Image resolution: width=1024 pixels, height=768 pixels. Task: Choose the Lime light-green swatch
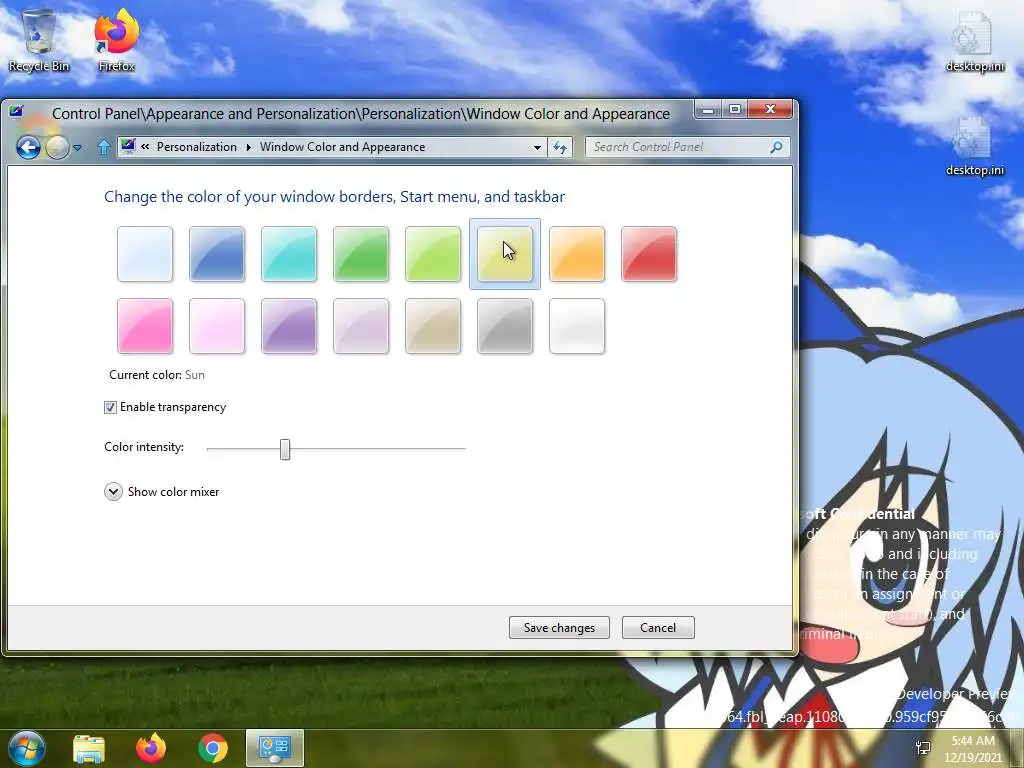[433, 254]
